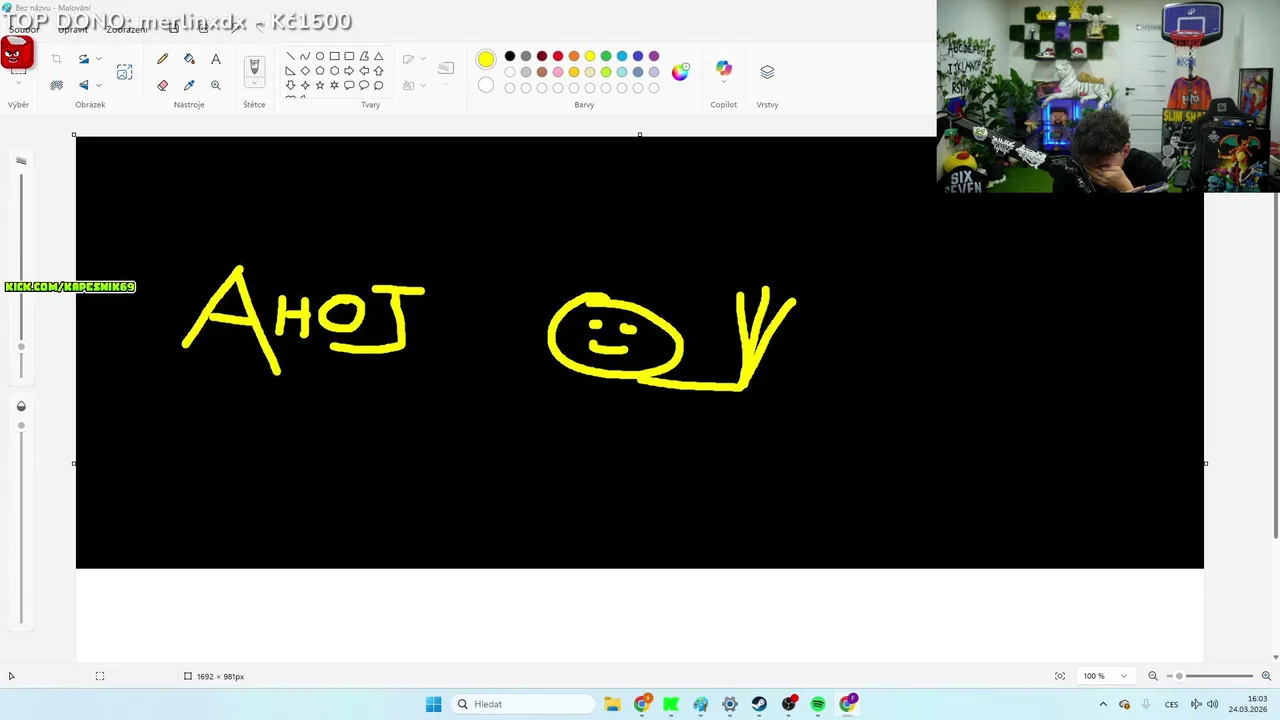
Task: Open the Upravit menu
Action: 73,30
